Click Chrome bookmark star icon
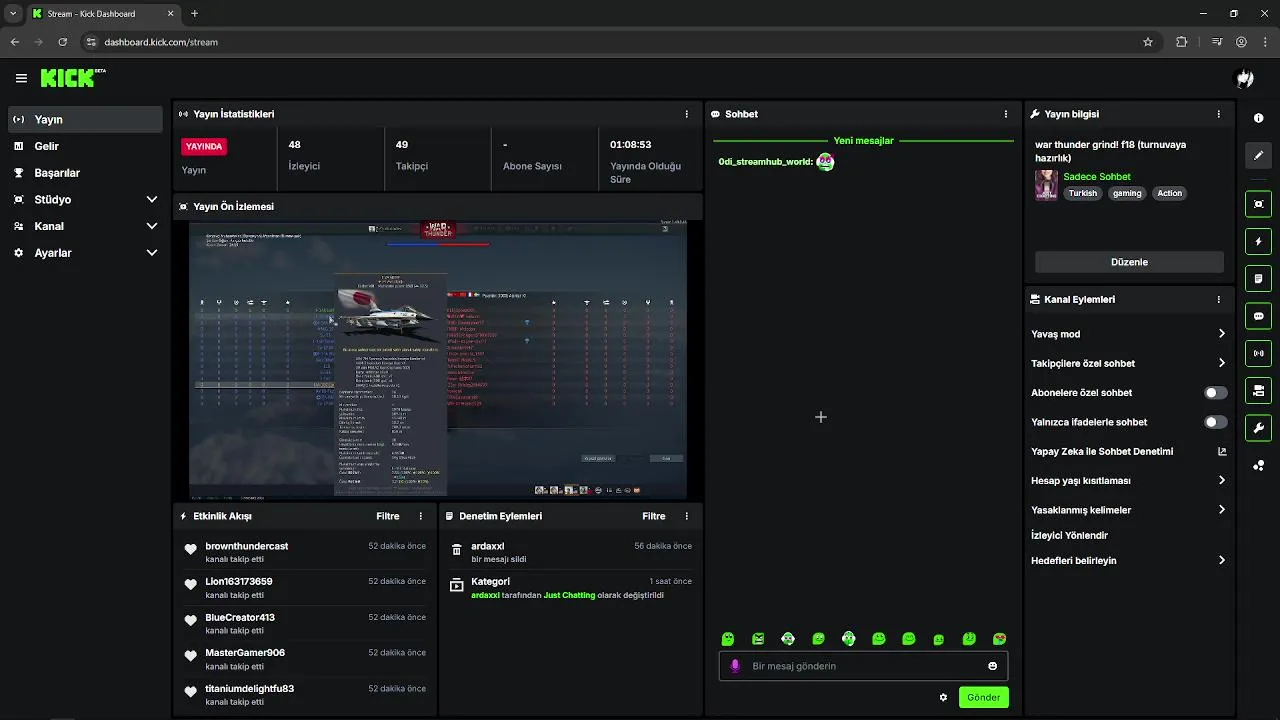This screenshot has width=1280, height=720. pyautogui.click(x=1148, y=42)
